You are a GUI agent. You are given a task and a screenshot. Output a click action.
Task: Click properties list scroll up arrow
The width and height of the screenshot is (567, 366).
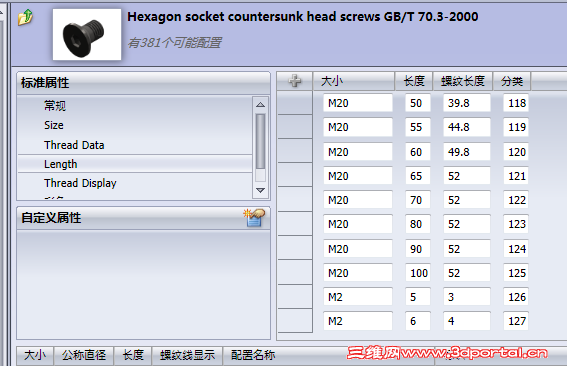260,105
